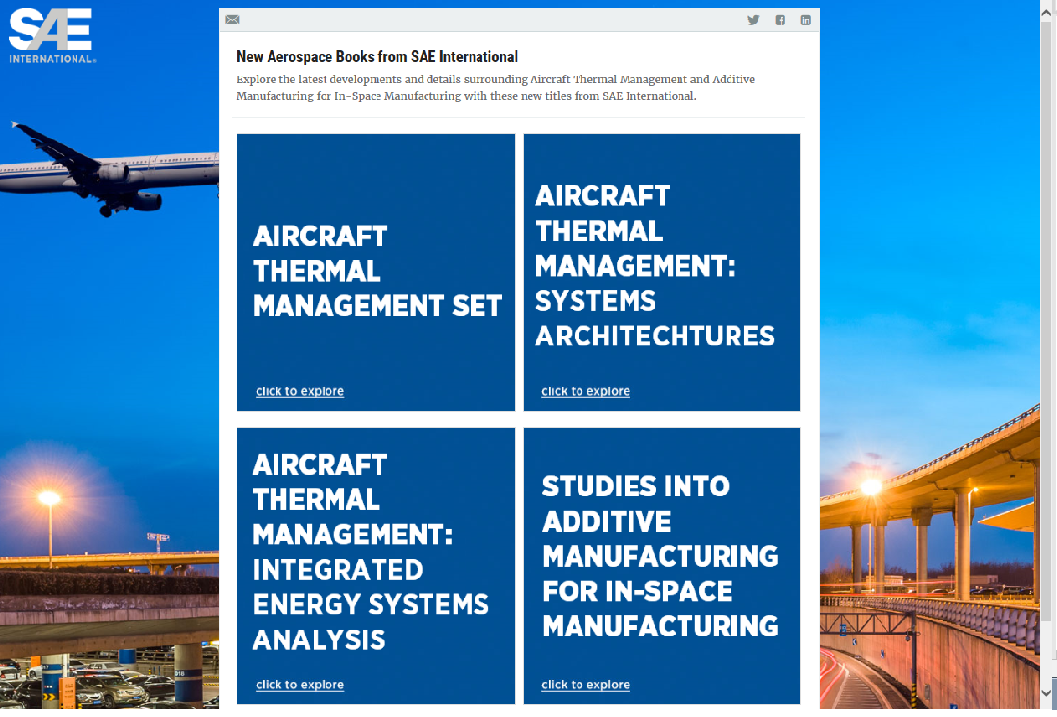Share via the Twitter icon

tap(753, 20)
